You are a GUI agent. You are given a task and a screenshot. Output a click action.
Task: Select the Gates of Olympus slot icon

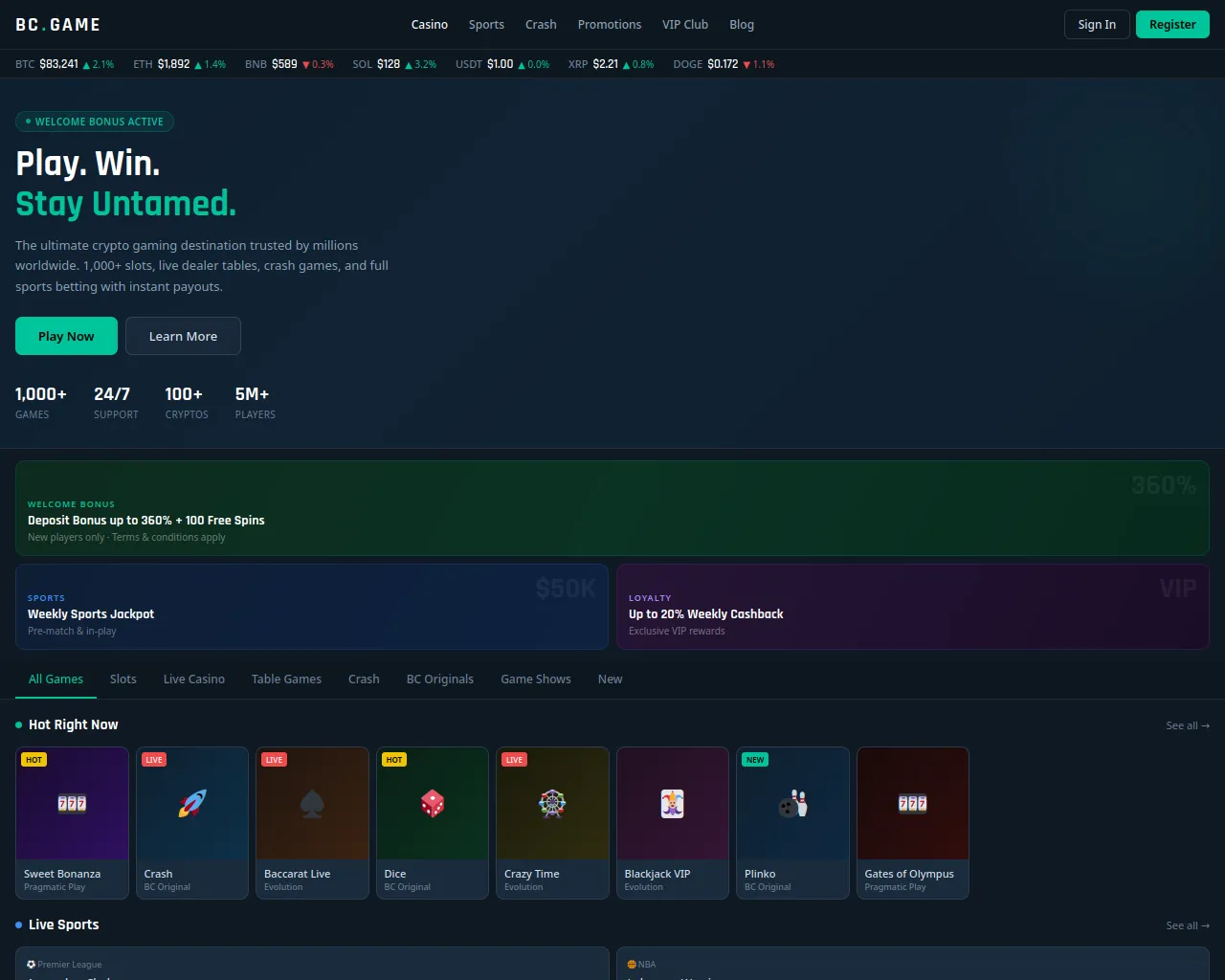pyautogui.click(x=913, y=803)
